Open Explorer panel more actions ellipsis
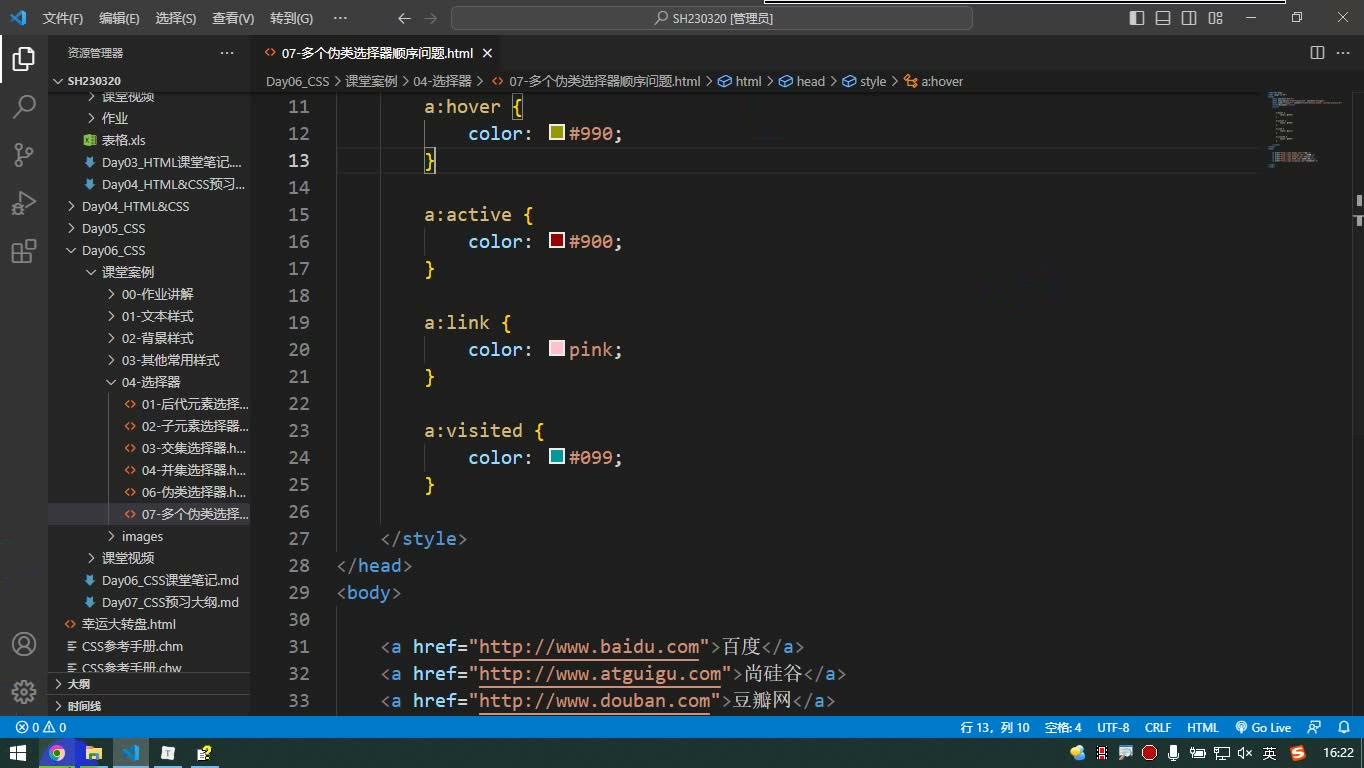Screen dimensions: 1364x768 click(227, 53)
